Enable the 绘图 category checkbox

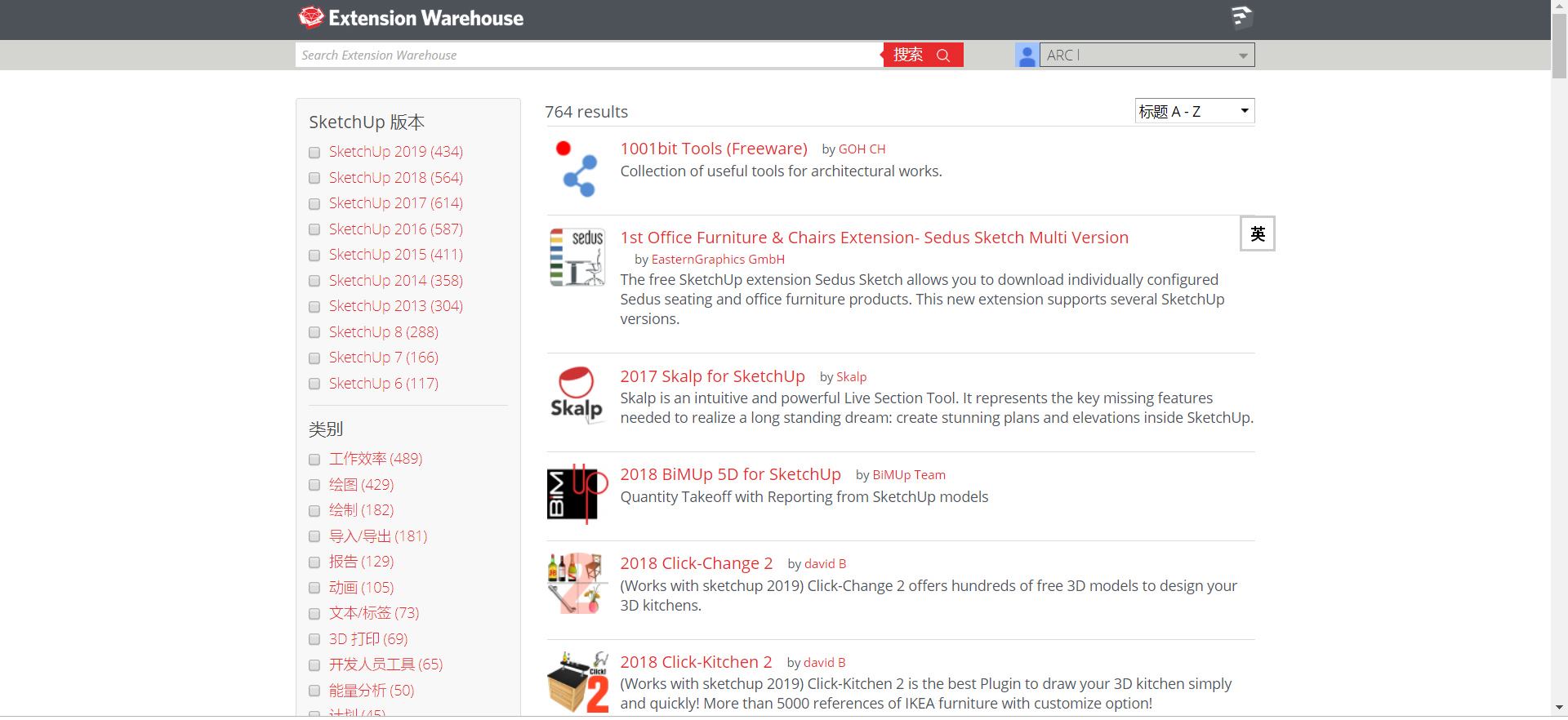coord(314,485)
